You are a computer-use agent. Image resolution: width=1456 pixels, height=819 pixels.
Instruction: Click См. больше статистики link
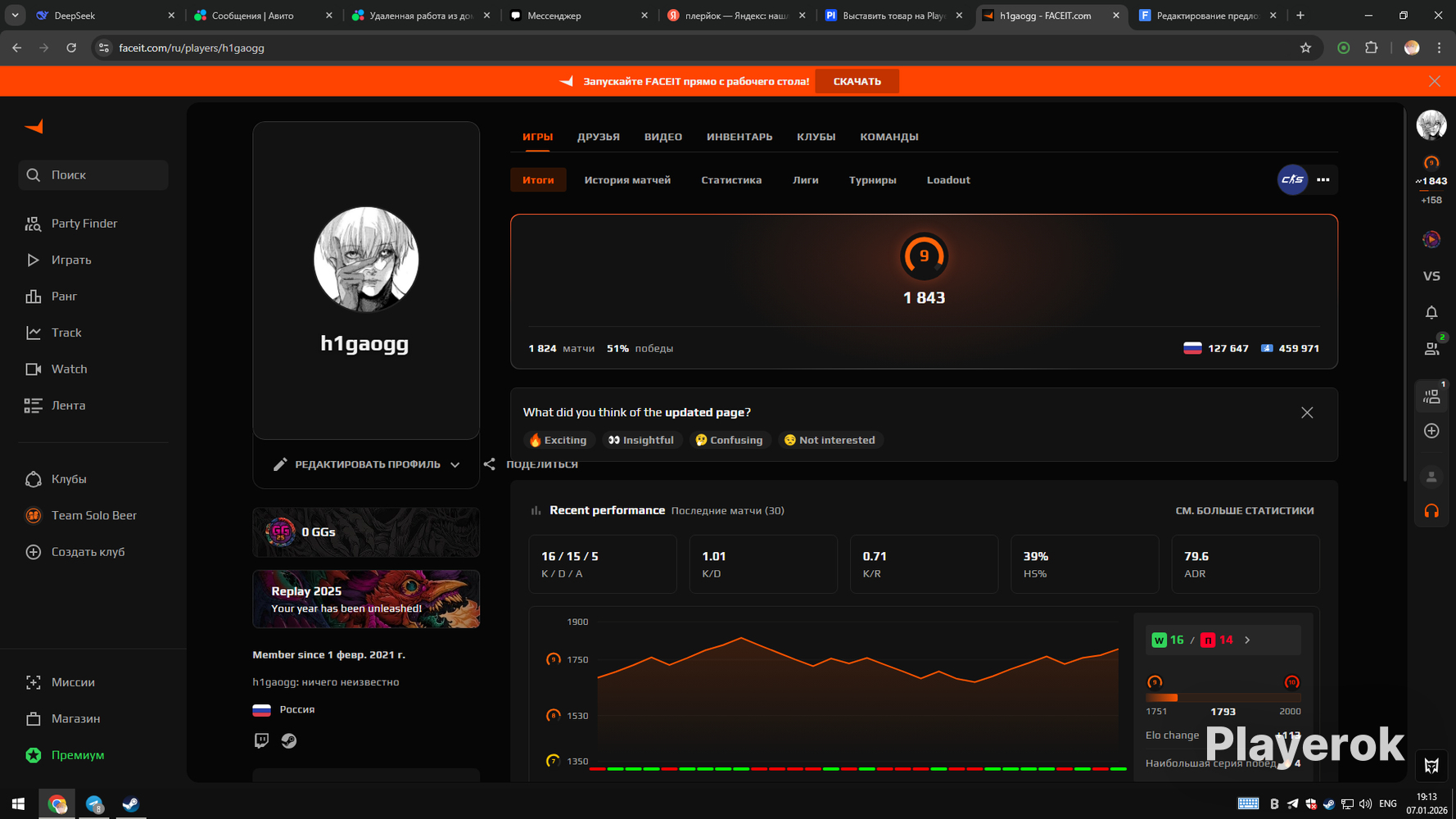(x=1245, y=510)
